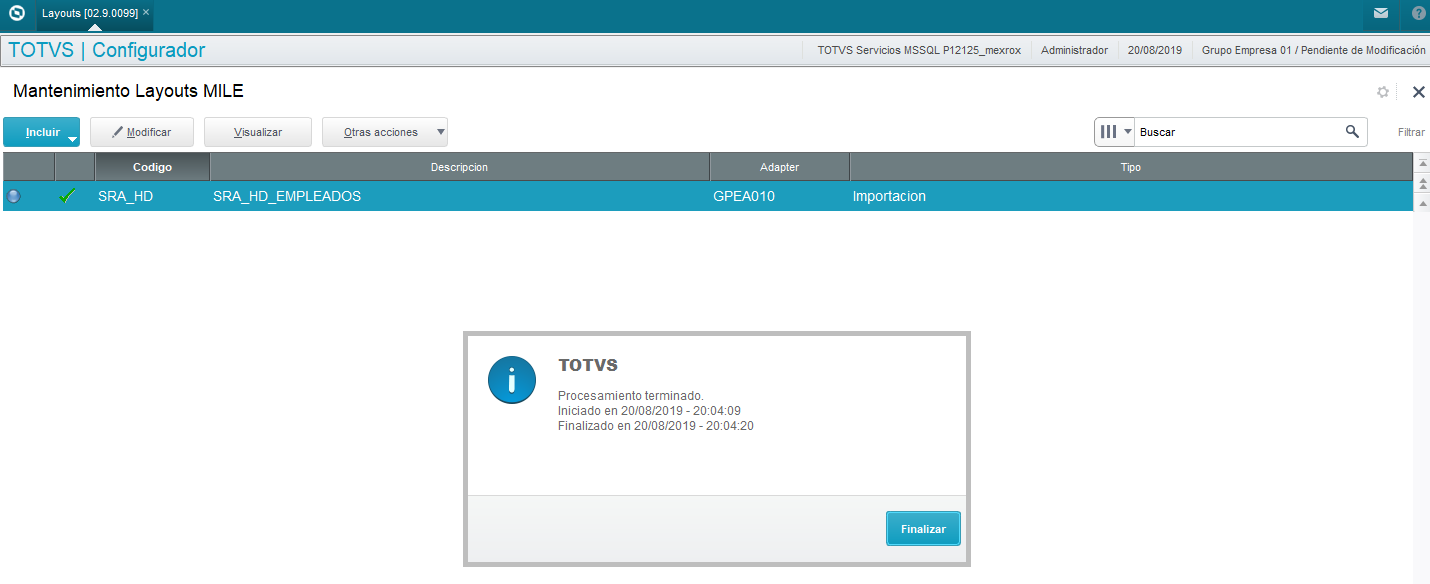The width and height of the screenshot is (1430, 584).
Task: Click the magnifying glass search icon
Action: [1352, 131]
